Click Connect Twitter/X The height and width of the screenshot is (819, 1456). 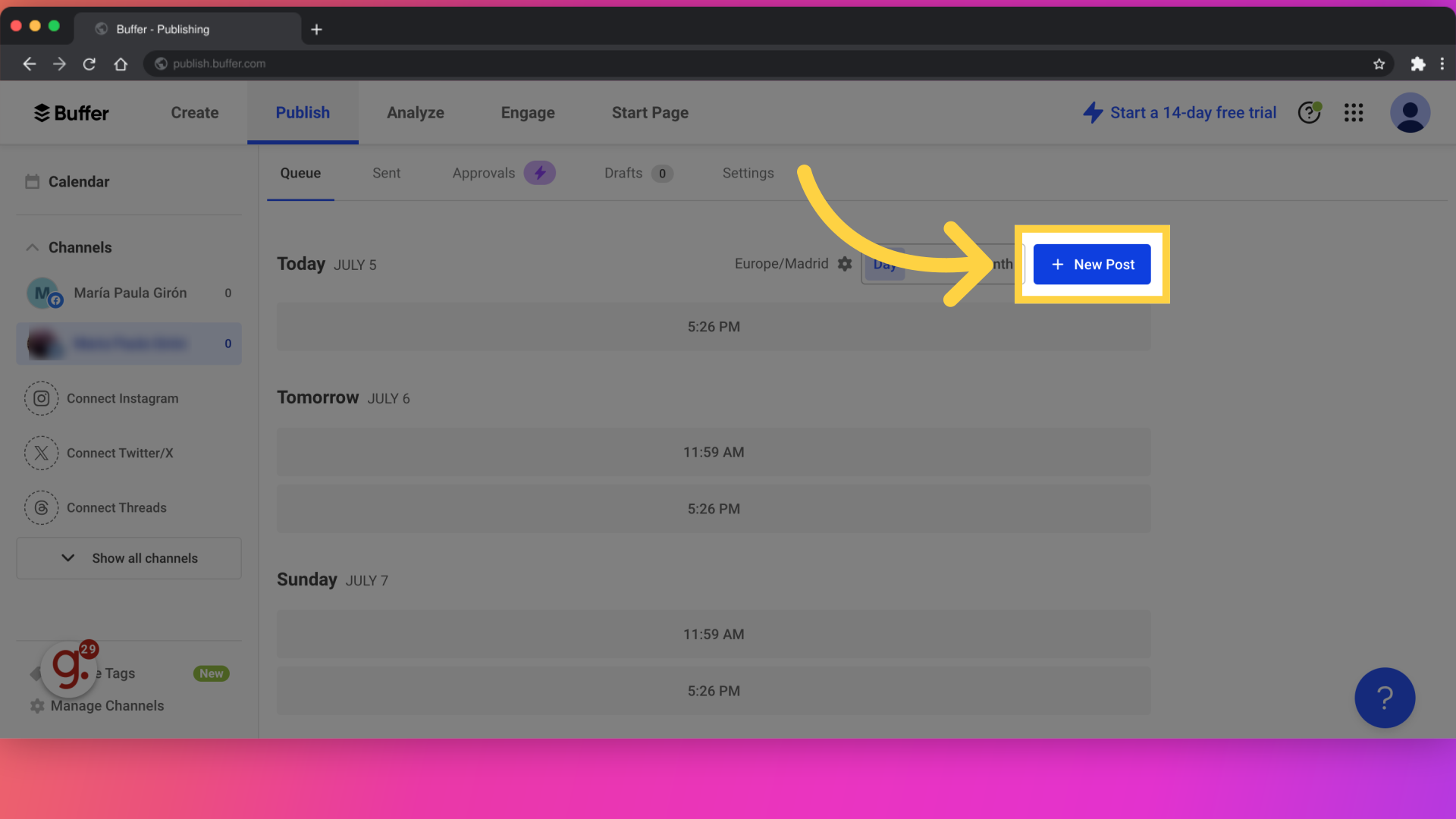coord(120,453)
